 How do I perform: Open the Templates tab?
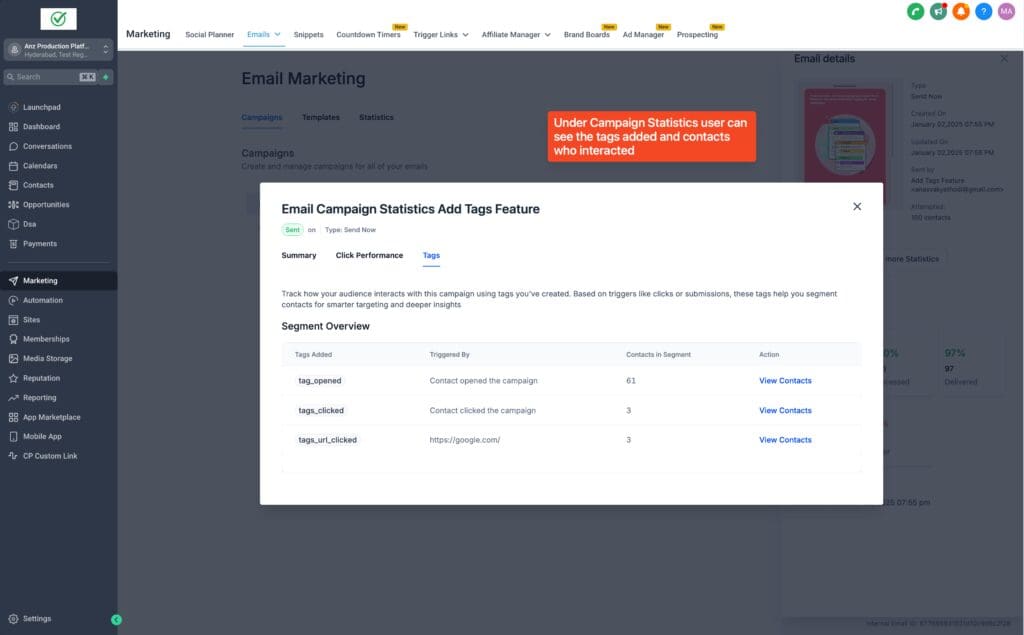320,117
